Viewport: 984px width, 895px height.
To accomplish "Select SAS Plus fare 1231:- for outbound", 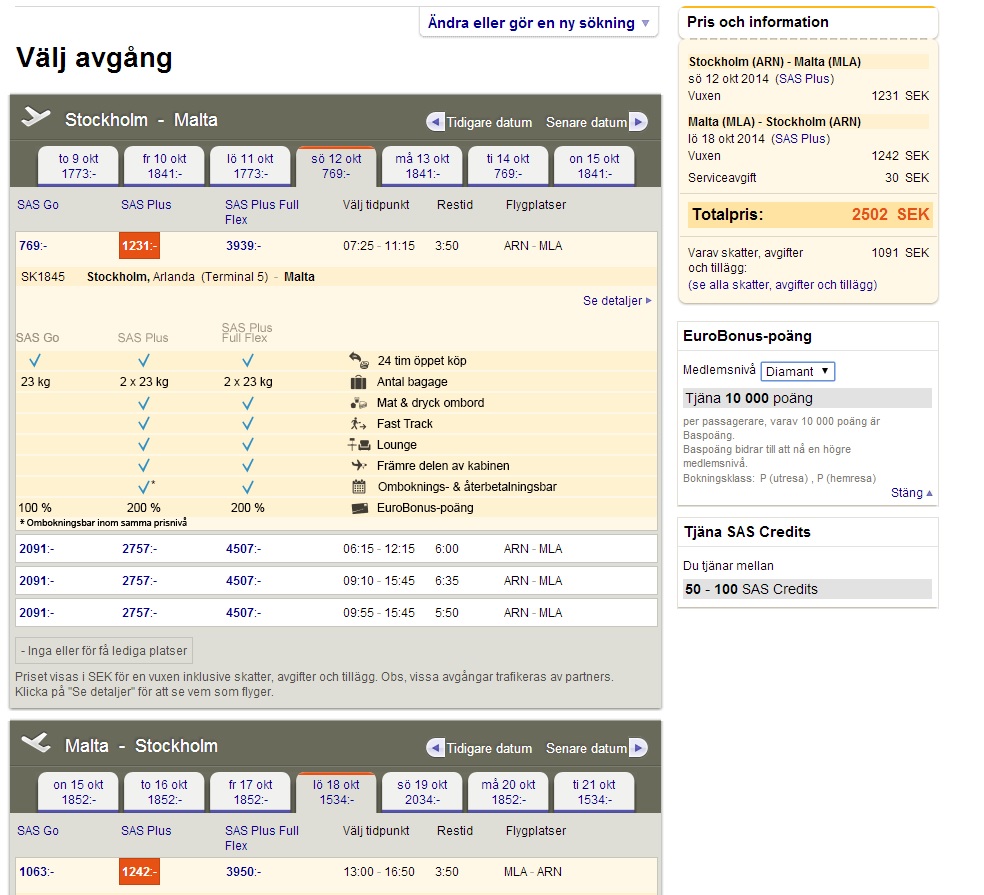I will pyautogui.click(x=139, y=246).
